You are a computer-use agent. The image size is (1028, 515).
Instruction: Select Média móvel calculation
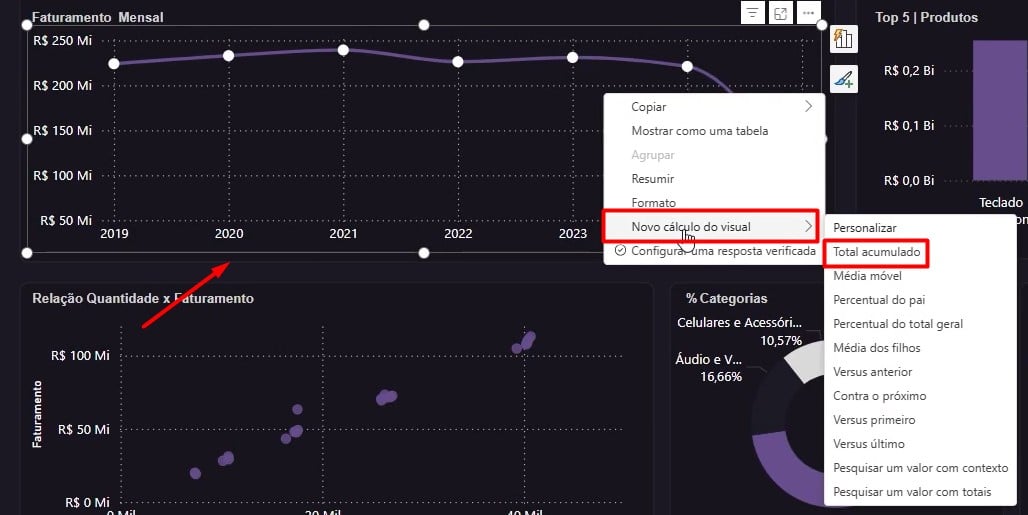click(920, 276)
